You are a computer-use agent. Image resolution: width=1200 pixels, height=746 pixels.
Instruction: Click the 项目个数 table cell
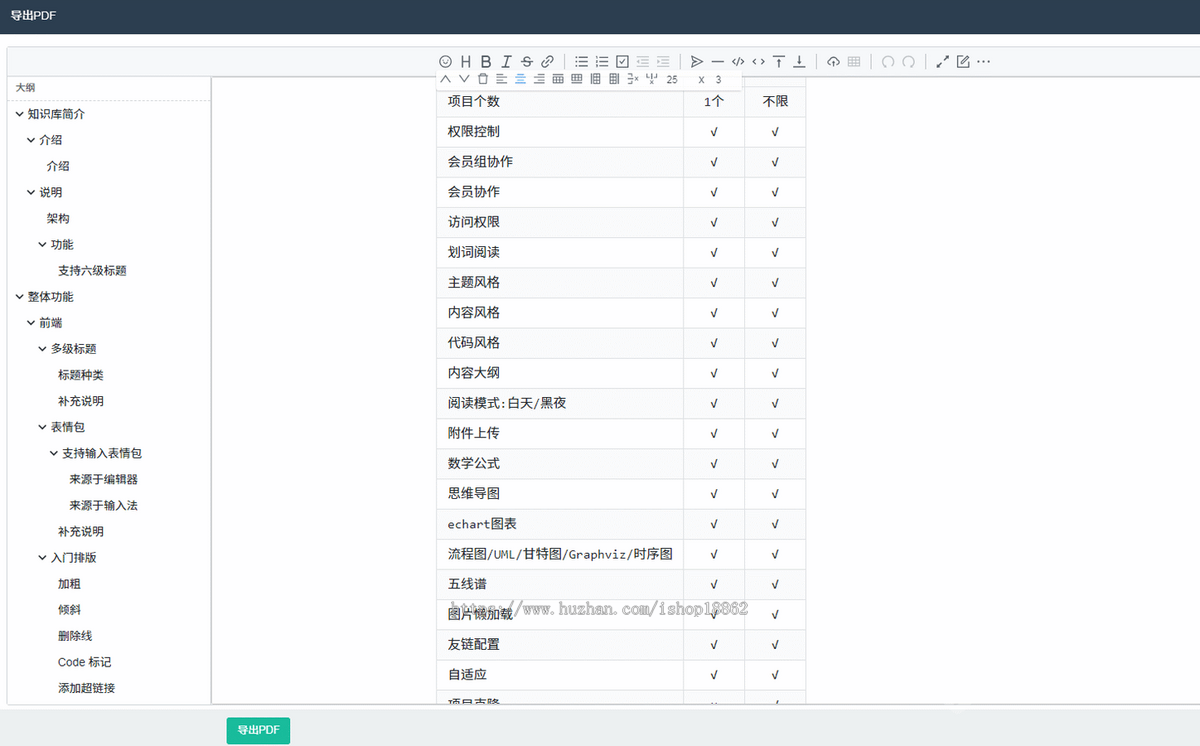(x=560, y=102)
